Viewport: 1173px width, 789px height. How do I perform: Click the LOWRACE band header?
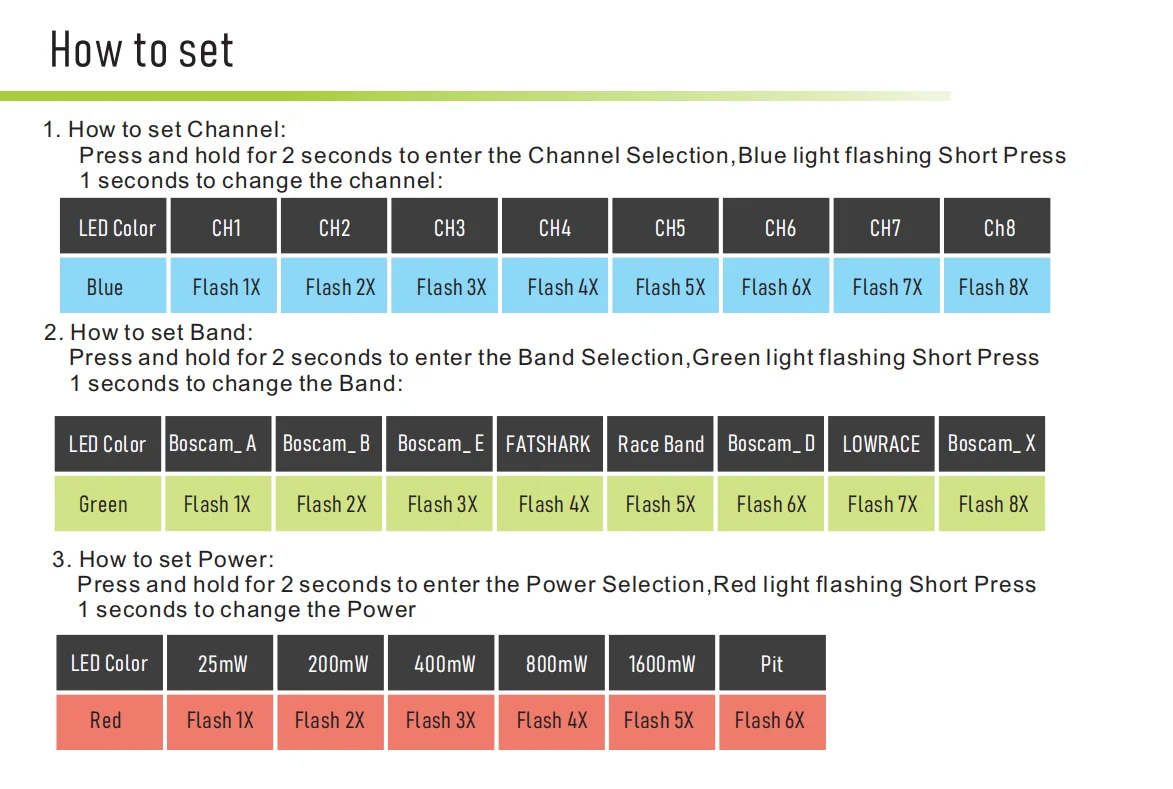880,443
